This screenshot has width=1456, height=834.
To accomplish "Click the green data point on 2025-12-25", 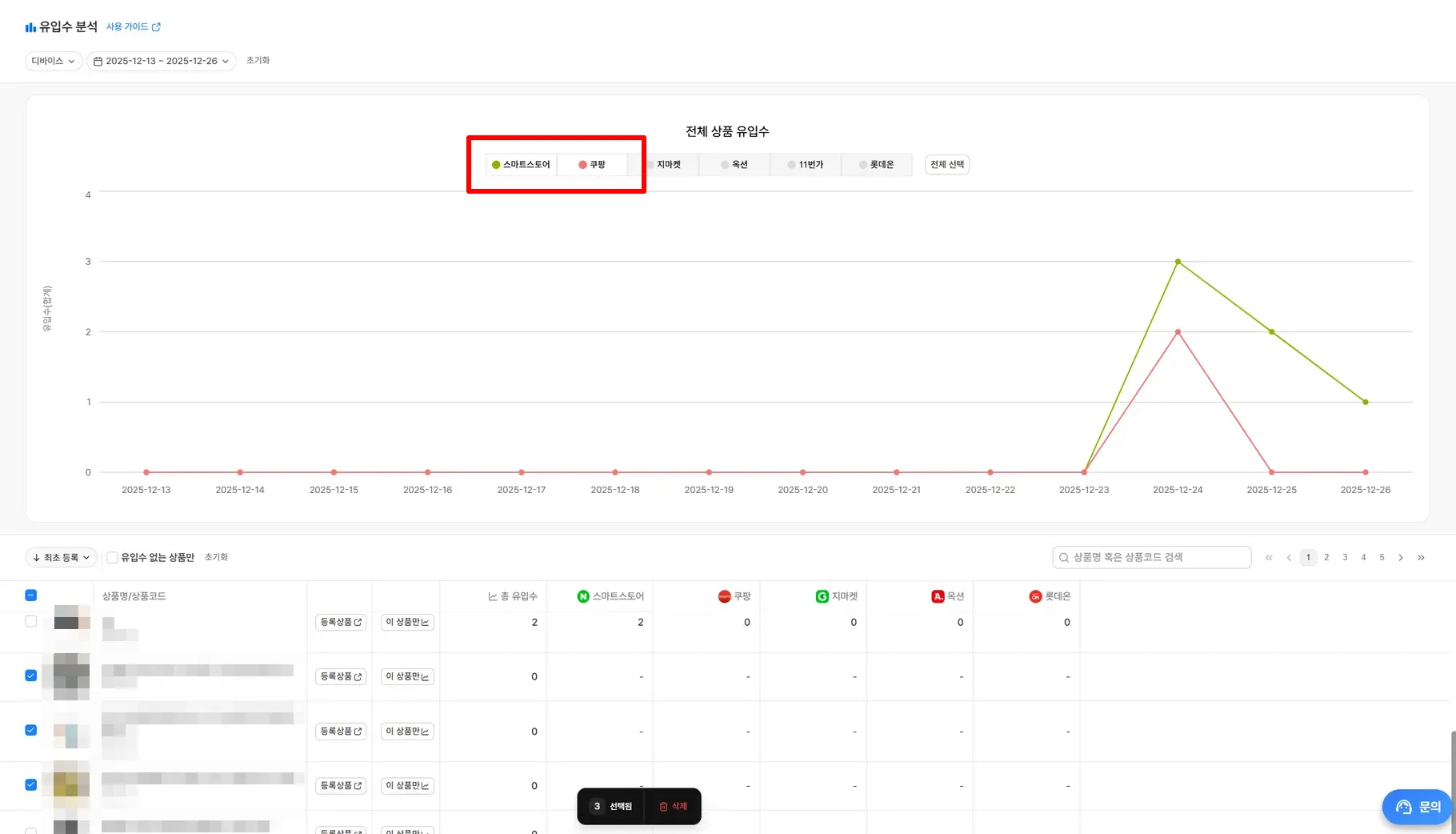I will [x=1272, y=332].
